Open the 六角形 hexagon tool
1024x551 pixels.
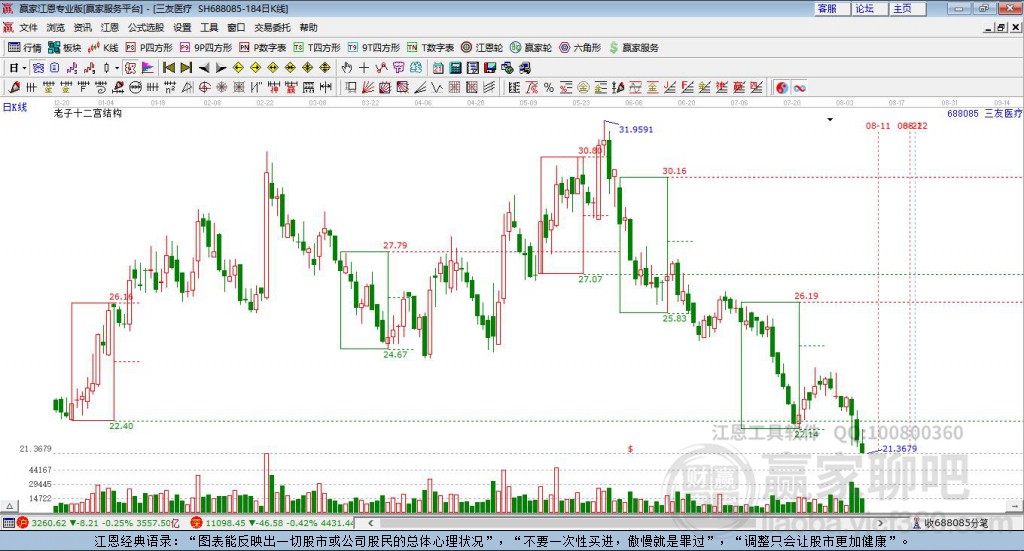click(580, 48)
